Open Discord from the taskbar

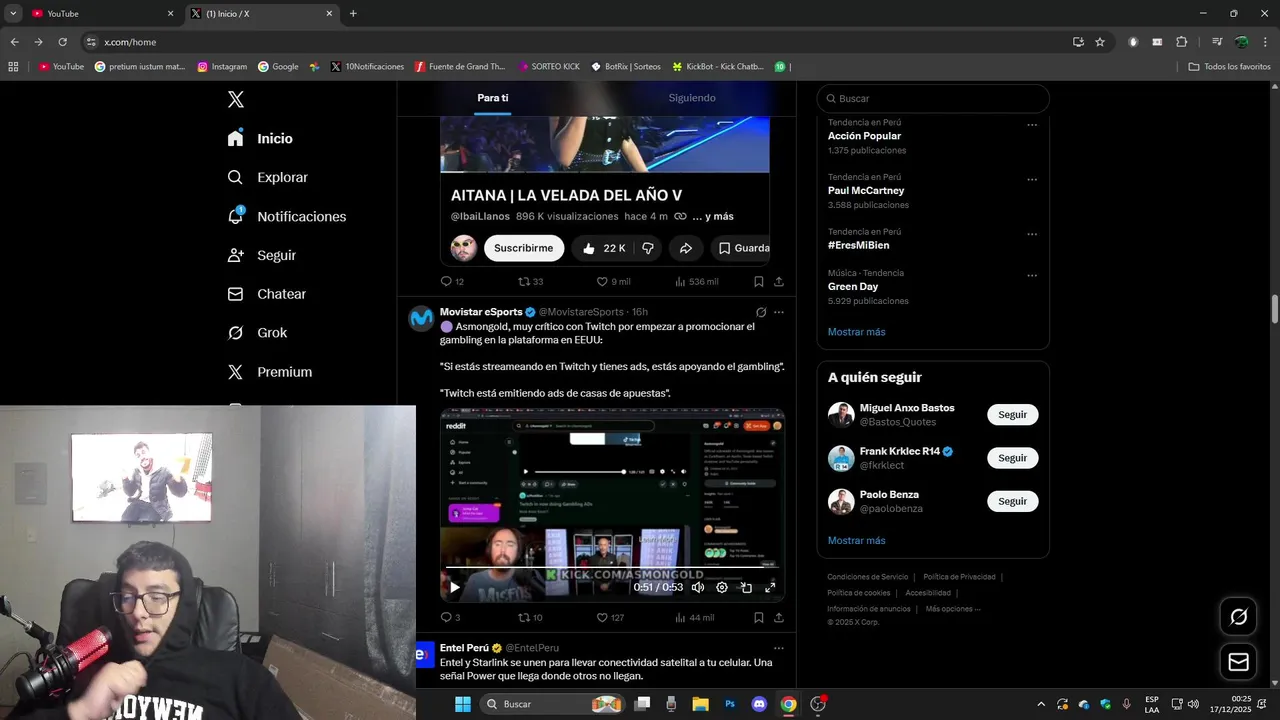tap(759, 704)
